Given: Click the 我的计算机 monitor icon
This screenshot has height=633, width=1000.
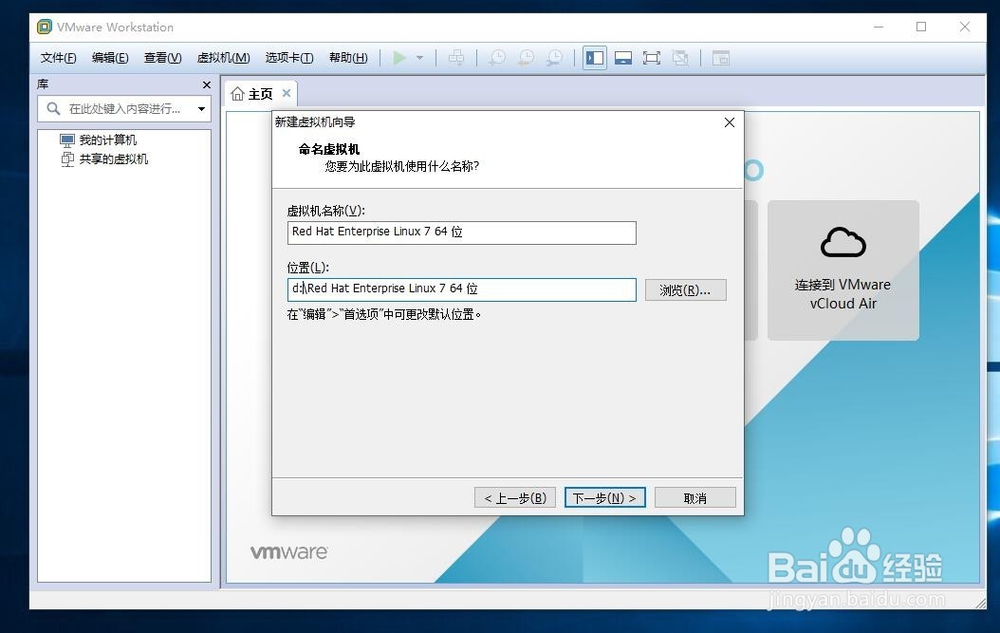Looking at the screenshot, I should point(67,140).
